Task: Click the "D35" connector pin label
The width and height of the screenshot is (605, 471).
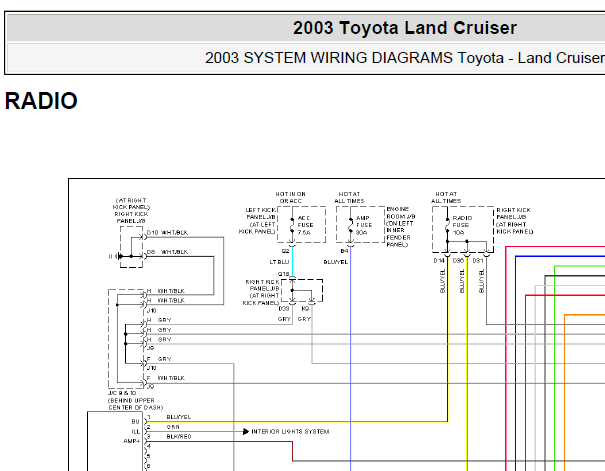Action: coord(458,261)
